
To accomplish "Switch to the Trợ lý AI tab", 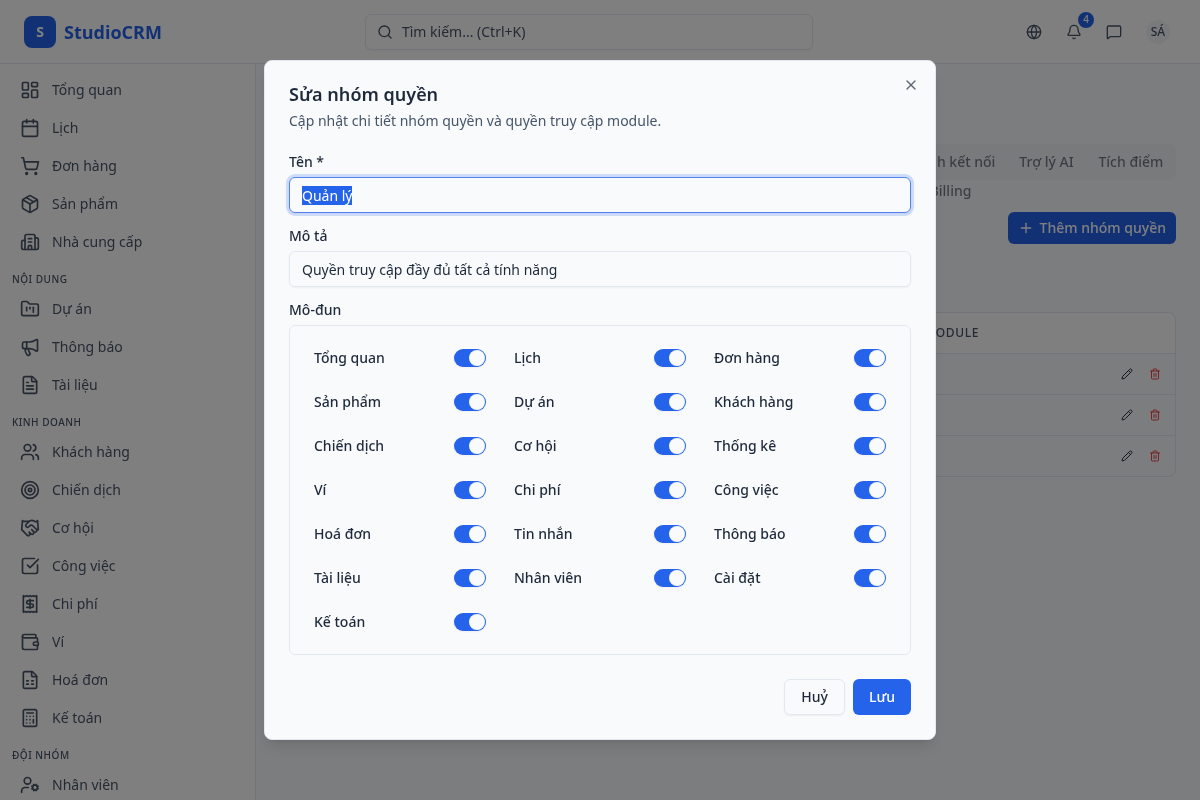I will click(x=1046, y=162).
